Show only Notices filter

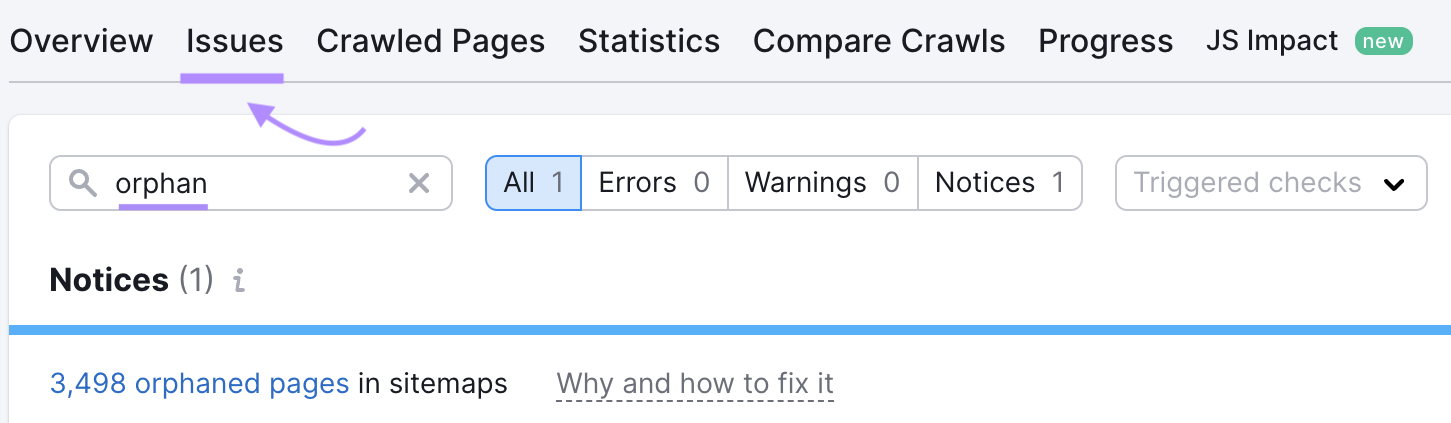click(x=999, y=183)
